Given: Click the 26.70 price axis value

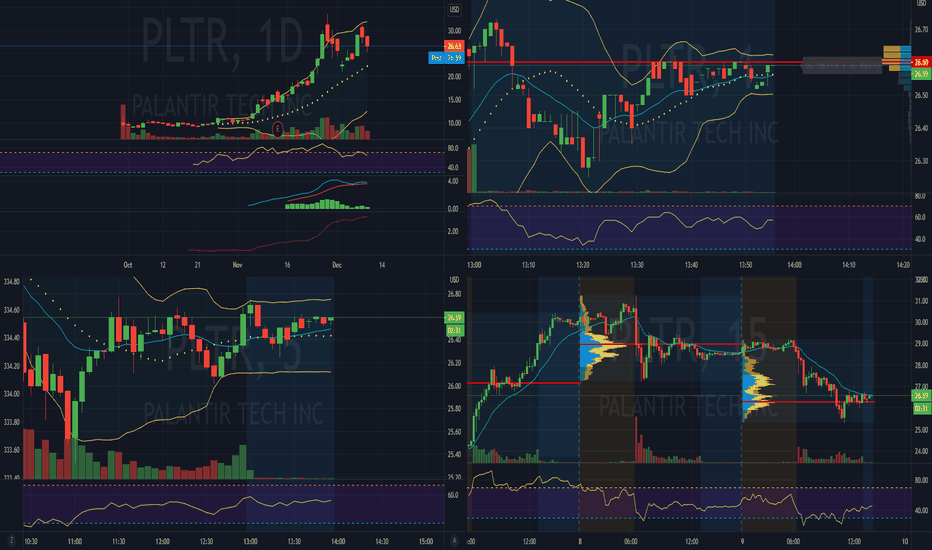Looking at the screenshot, I should point(921,29).
